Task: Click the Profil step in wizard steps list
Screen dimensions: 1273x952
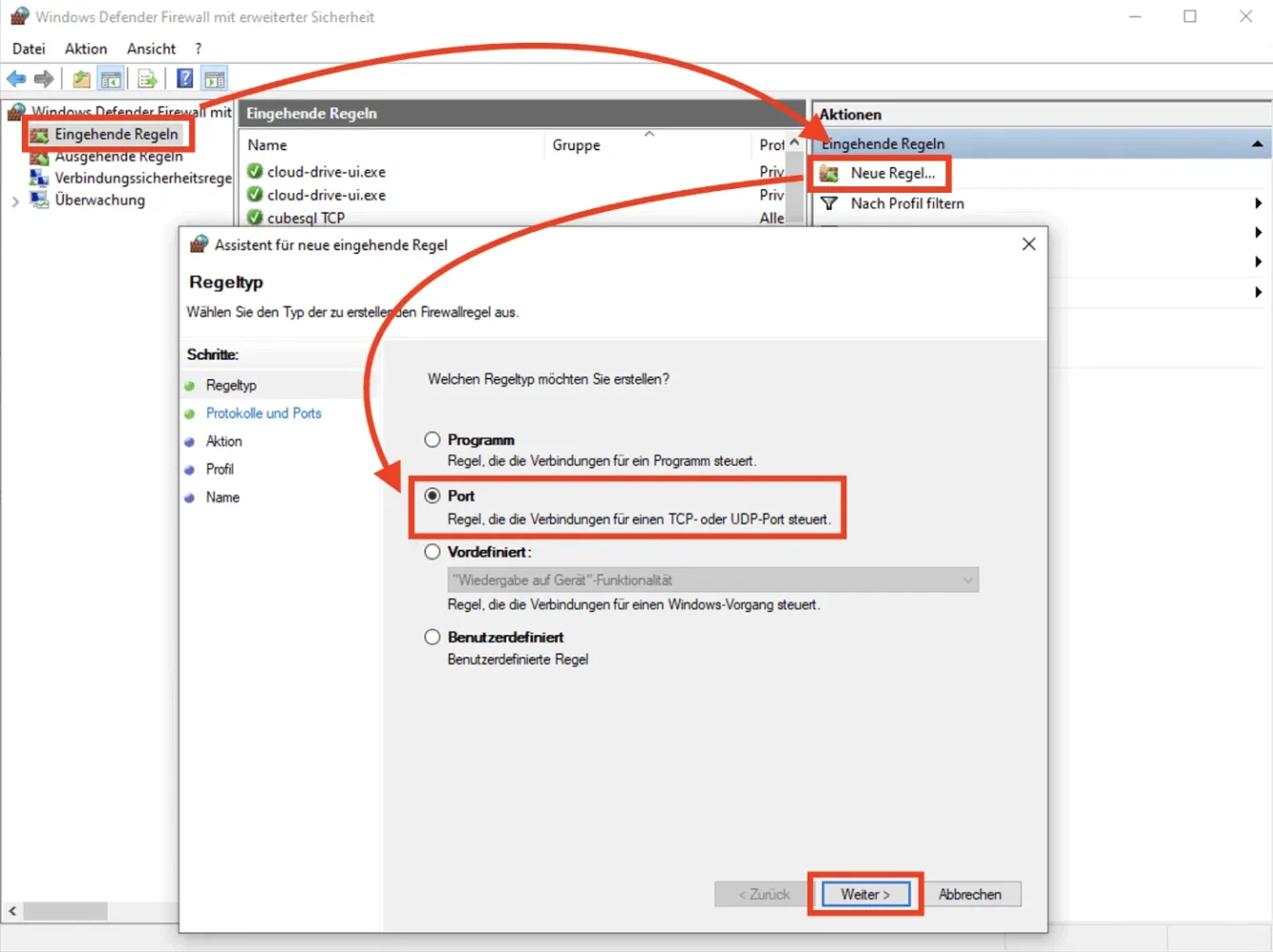Action: coord(219,469)
